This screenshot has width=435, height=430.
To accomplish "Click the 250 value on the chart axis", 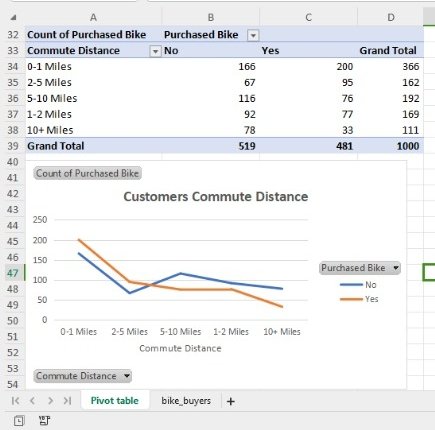I will pyautogui.click(x=40, y=220).
